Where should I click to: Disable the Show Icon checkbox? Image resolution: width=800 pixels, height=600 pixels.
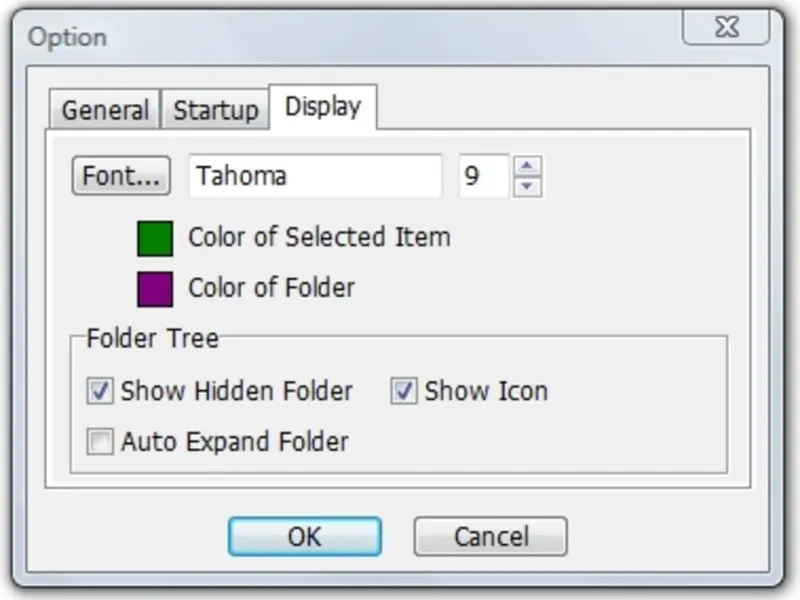(403, 391)
